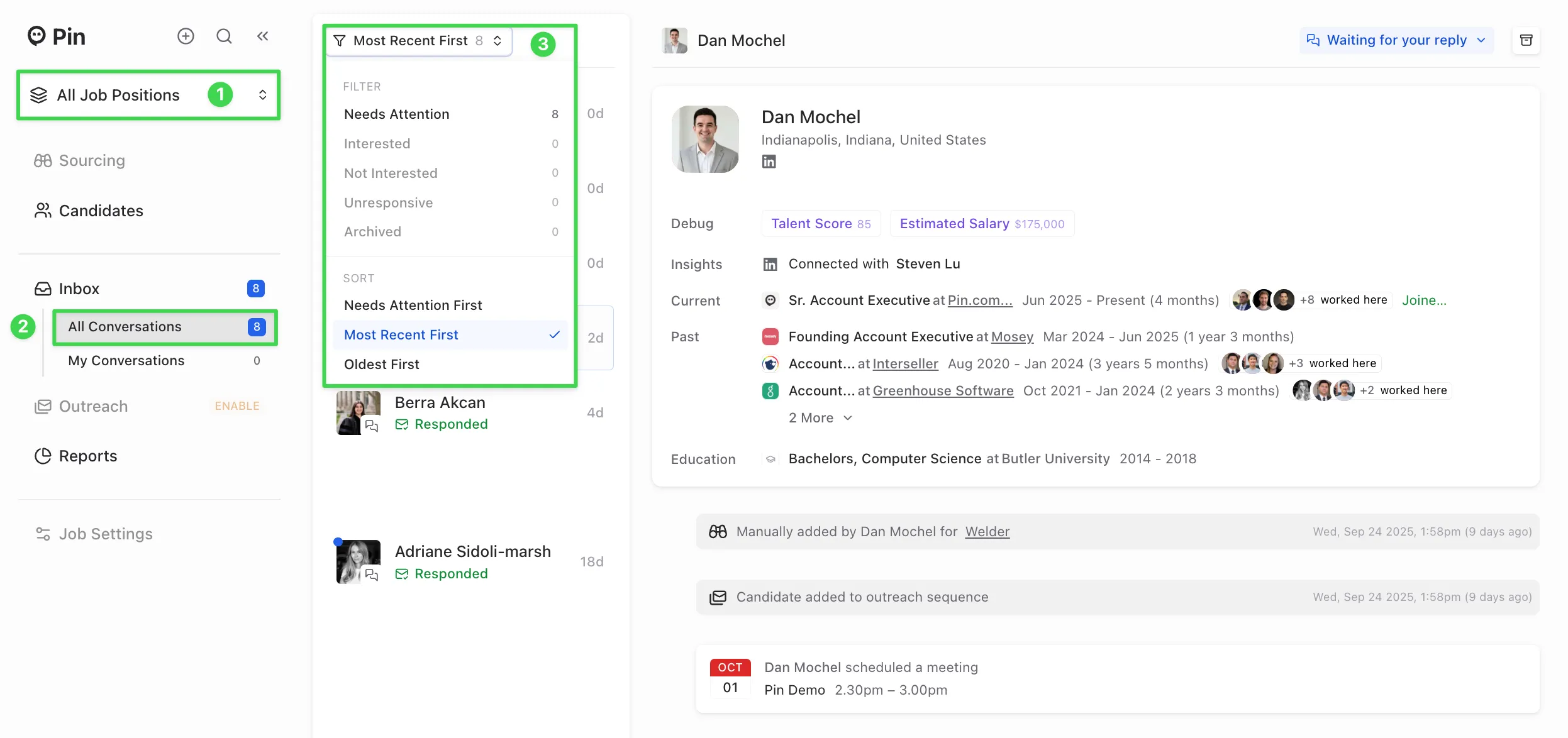The height and width of the screenshot is (738, 1568).
Task: Filter by Archived
Action: click(x=450, y=232)
